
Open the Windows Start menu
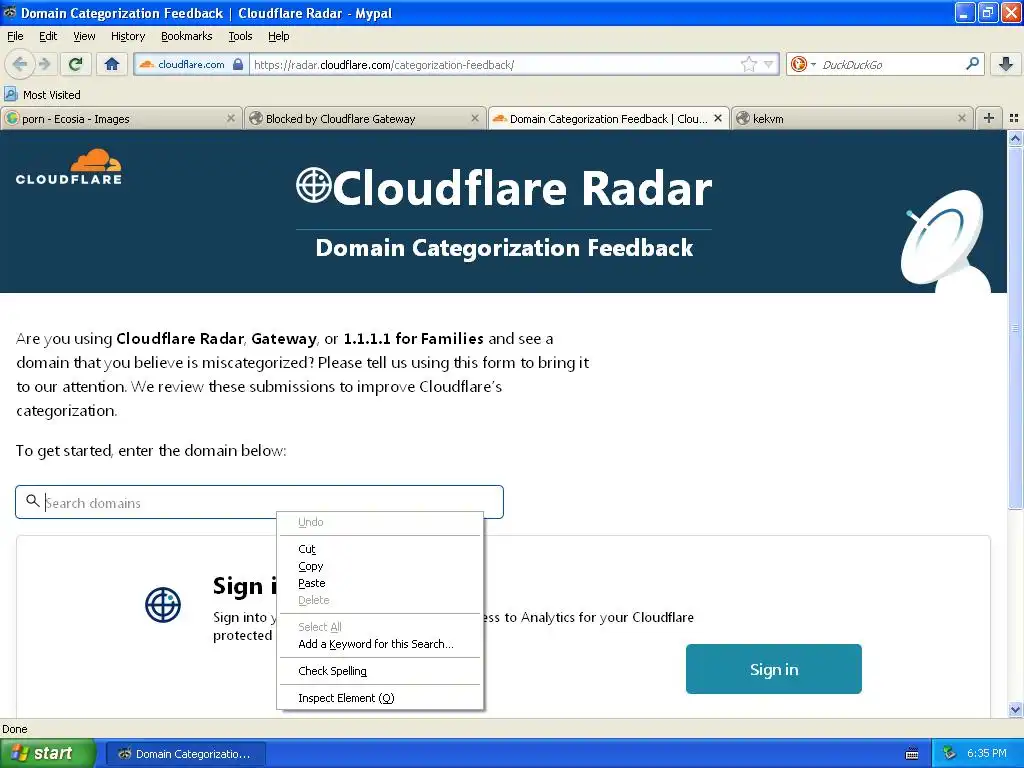point(47,754)
